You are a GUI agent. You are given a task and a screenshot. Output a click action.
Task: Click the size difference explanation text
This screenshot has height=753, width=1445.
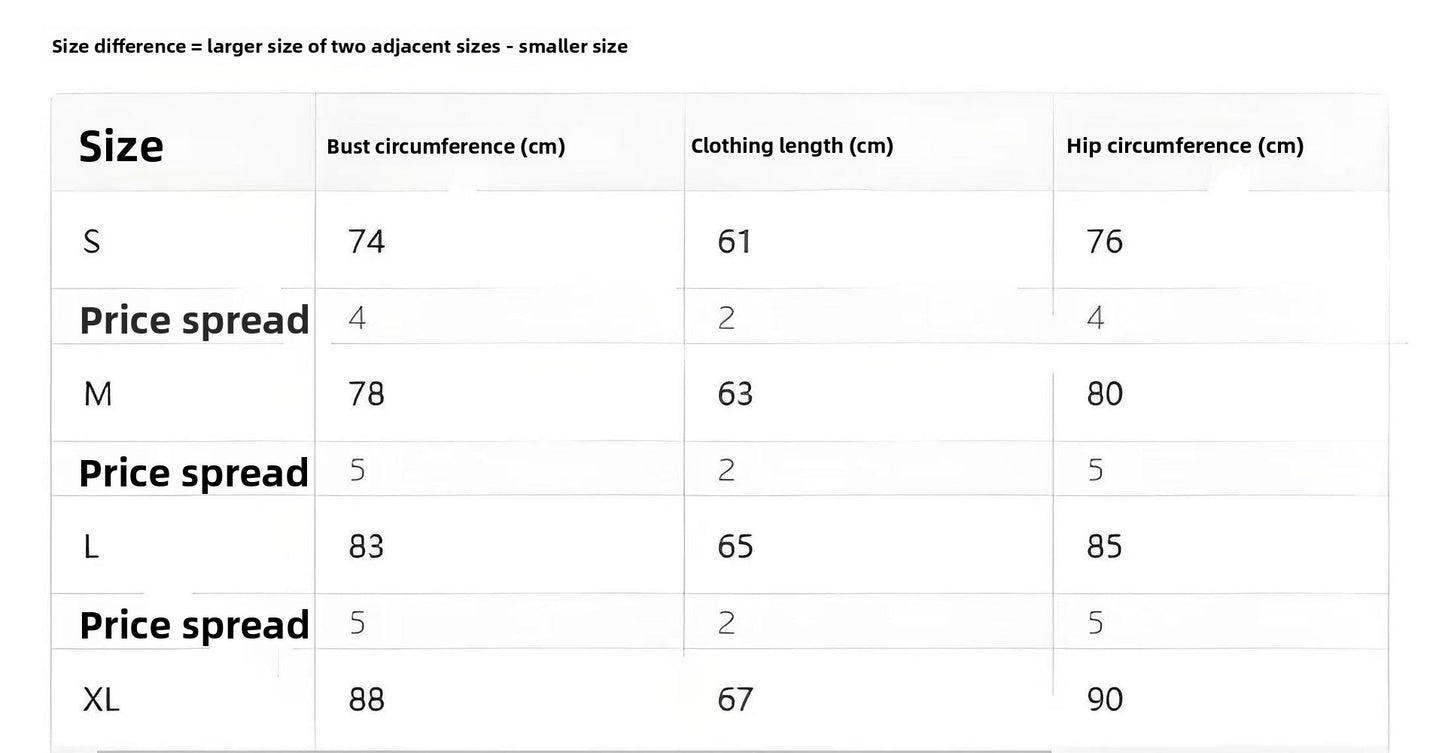[340, 46]
